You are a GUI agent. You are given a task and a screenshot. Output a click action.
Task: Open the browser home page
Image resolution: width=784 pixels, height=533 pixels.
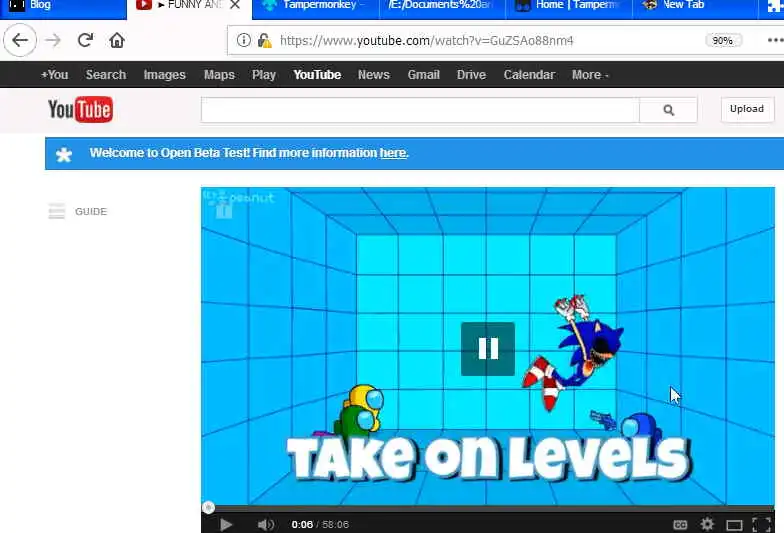tap(117, 40)
